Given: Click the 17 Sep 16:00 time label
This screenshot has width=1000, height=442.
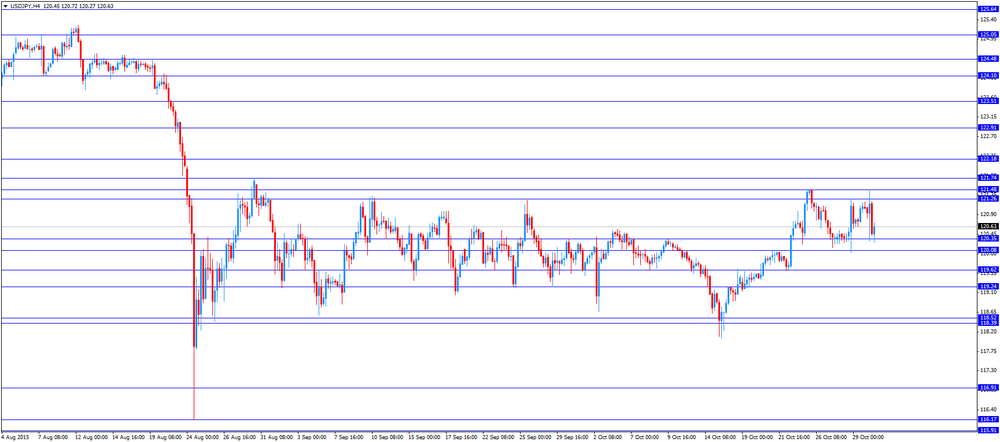Looking at the screenshot, I should (x=461, y=438).
